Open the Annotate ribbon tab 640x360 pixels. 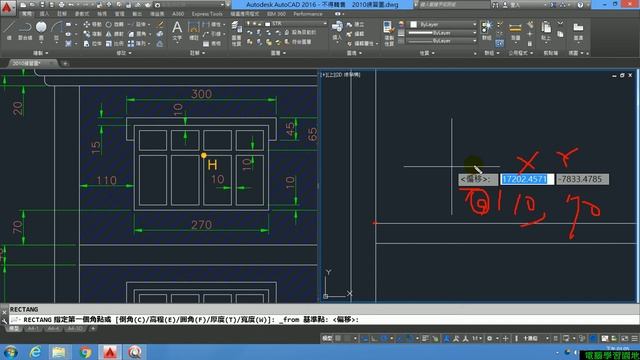click(62, 14)
